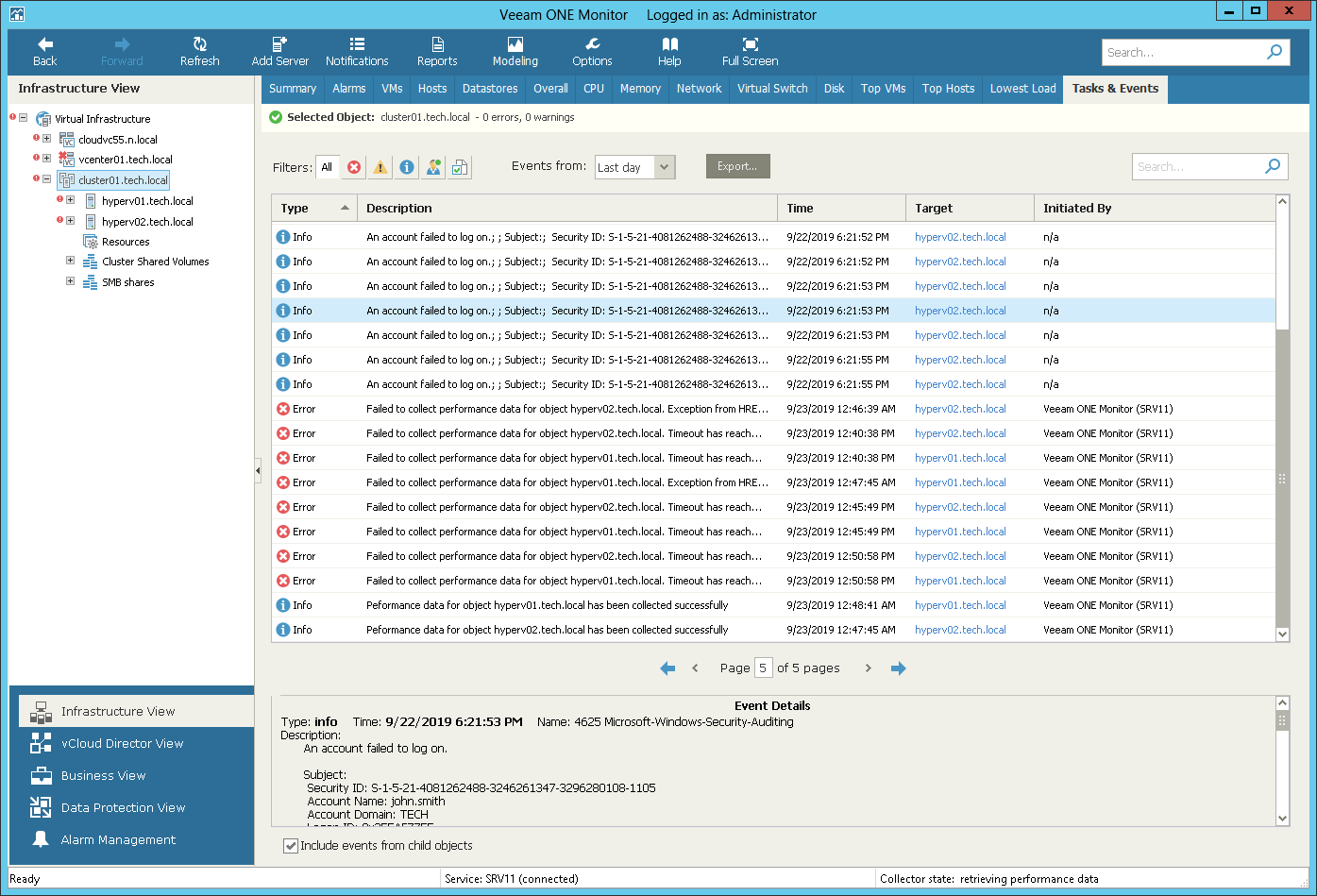
Task: Filter events by errors icon
Action: click(x=354, y=167)
